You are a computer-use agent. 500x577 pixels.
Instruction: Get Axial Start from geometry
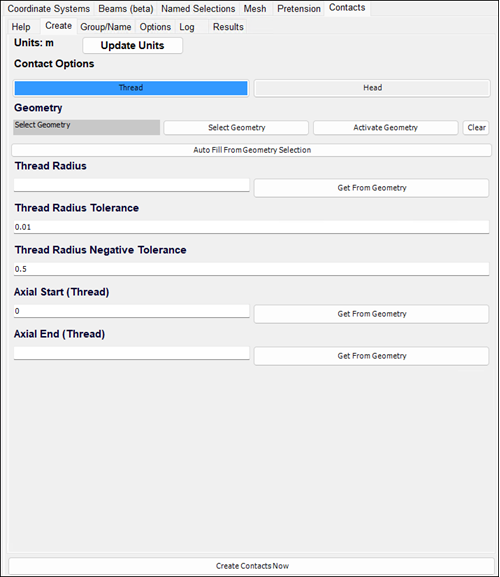(x=372, y=314)
